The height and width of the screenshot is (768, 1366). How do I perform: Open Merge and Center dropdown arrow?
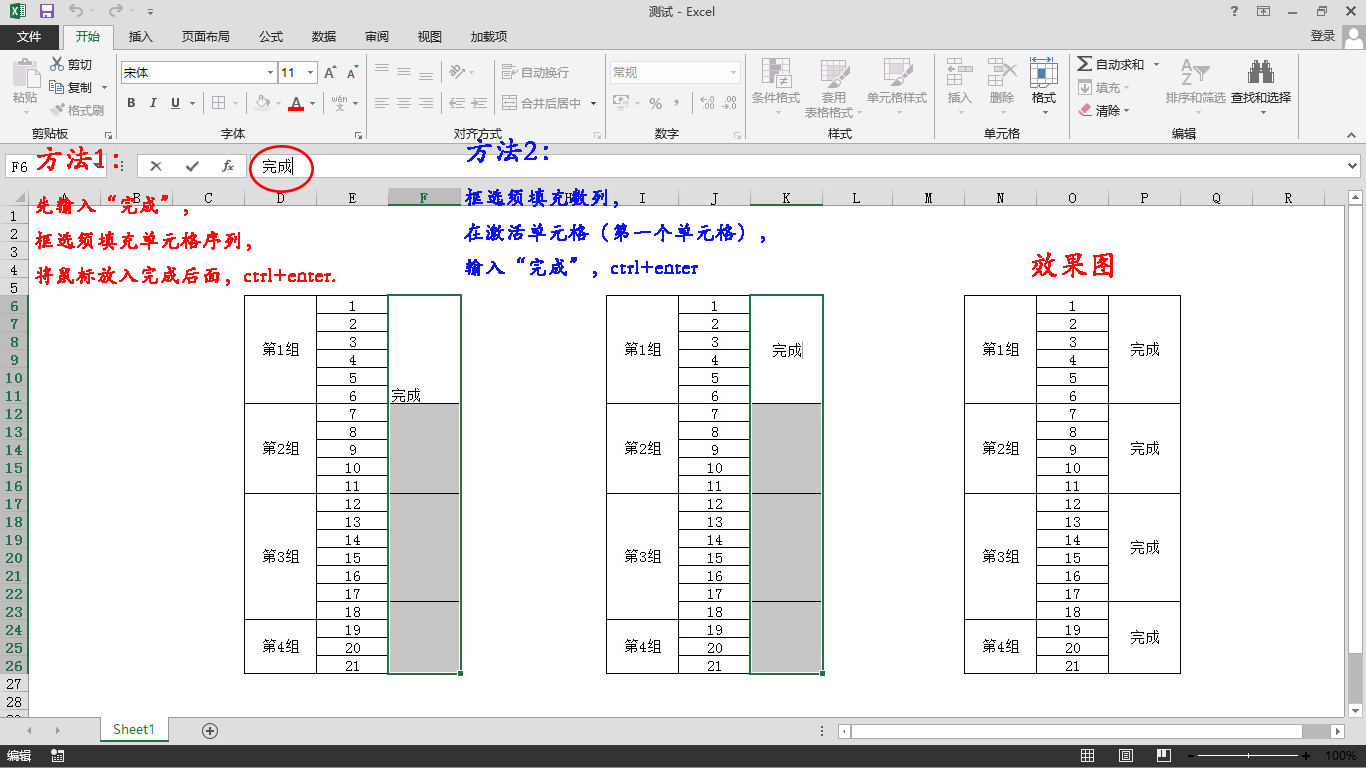593,103
